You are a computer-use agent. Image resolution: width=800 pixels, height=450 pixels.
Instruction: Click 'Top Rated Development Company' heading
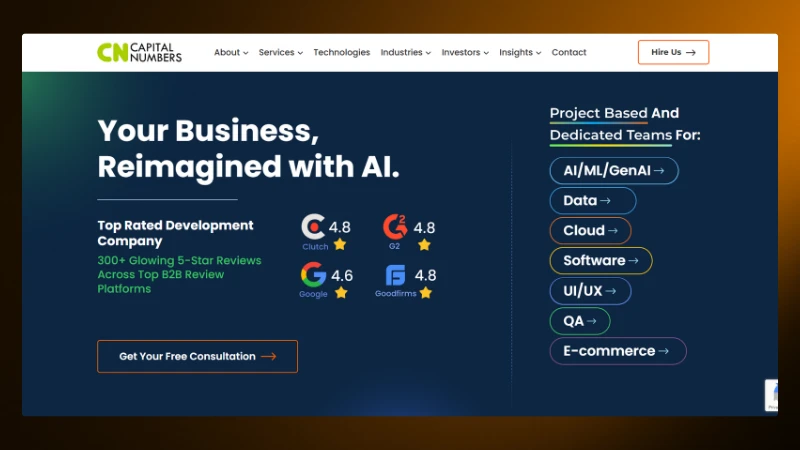coord(175,233)
